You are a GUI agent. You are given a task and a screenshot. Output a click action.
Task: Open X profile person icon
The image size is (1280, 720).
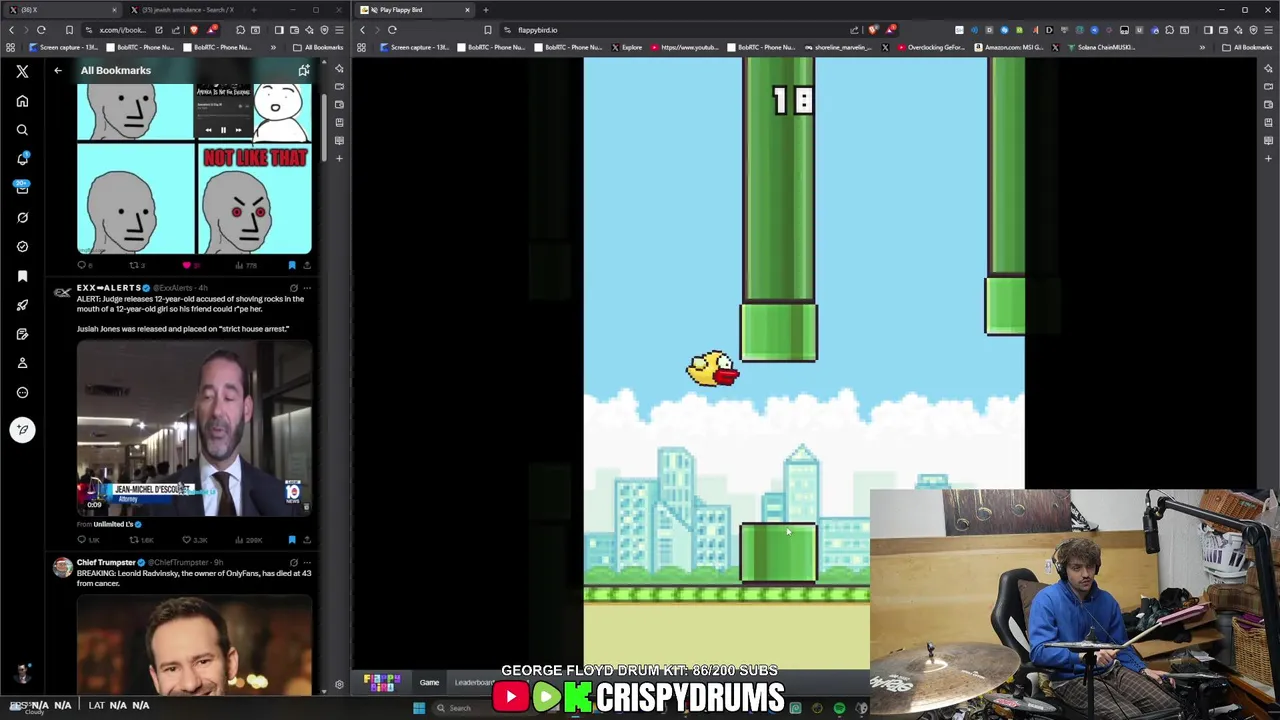22,363
